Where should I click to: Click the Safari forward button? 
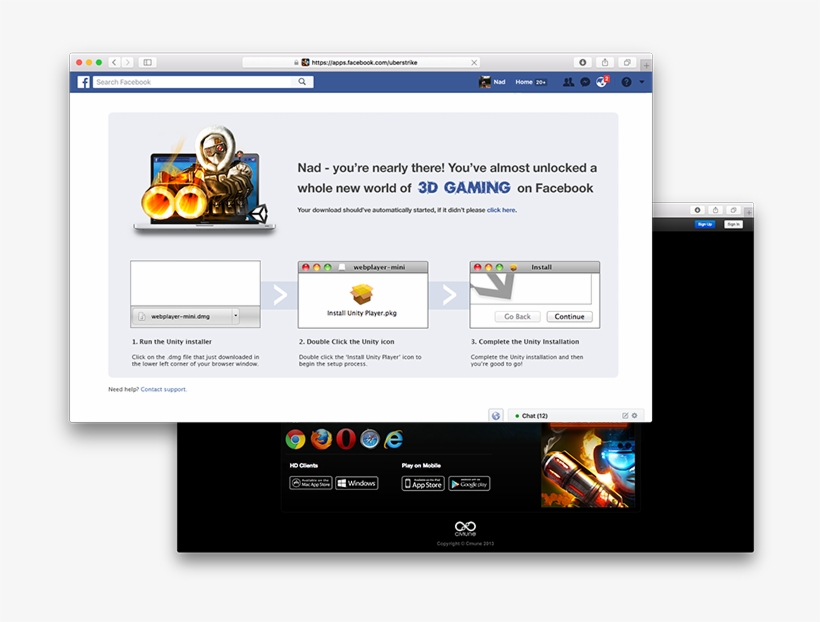[127, 62]
